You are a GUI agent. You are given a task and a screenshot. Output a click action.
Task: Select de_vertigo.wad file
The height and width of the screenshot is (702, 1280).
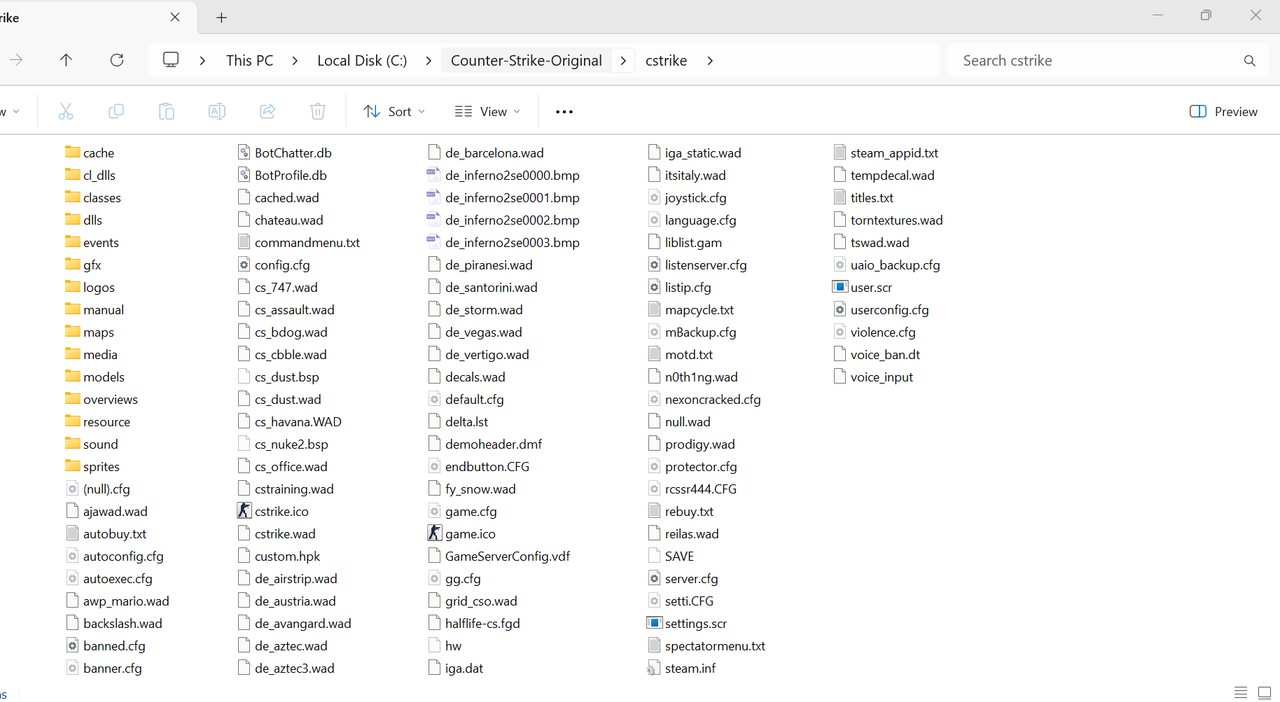[x=478, y=354]
